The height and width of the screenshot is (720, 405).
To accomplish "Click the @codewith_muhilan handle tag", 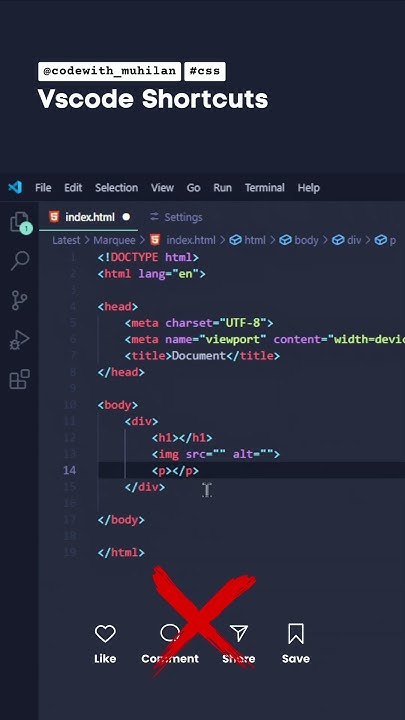I will [109, 71].
